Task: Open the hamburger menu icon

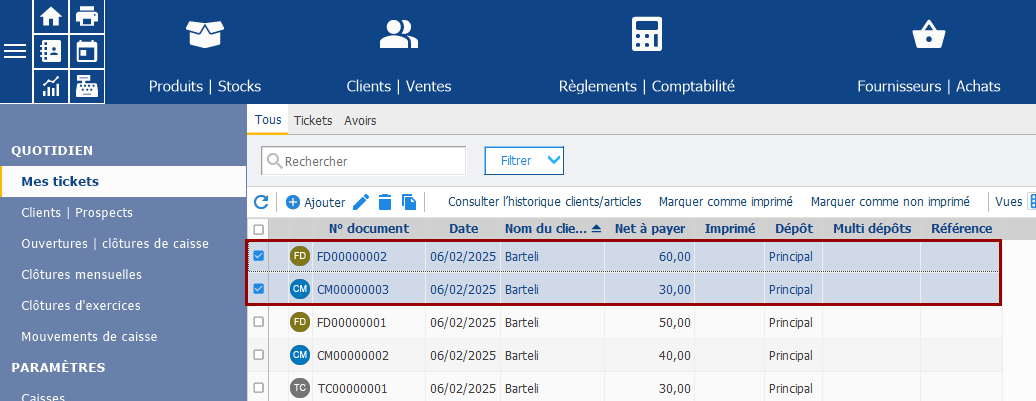Action: pyautogui.click(x=15, y=51)
